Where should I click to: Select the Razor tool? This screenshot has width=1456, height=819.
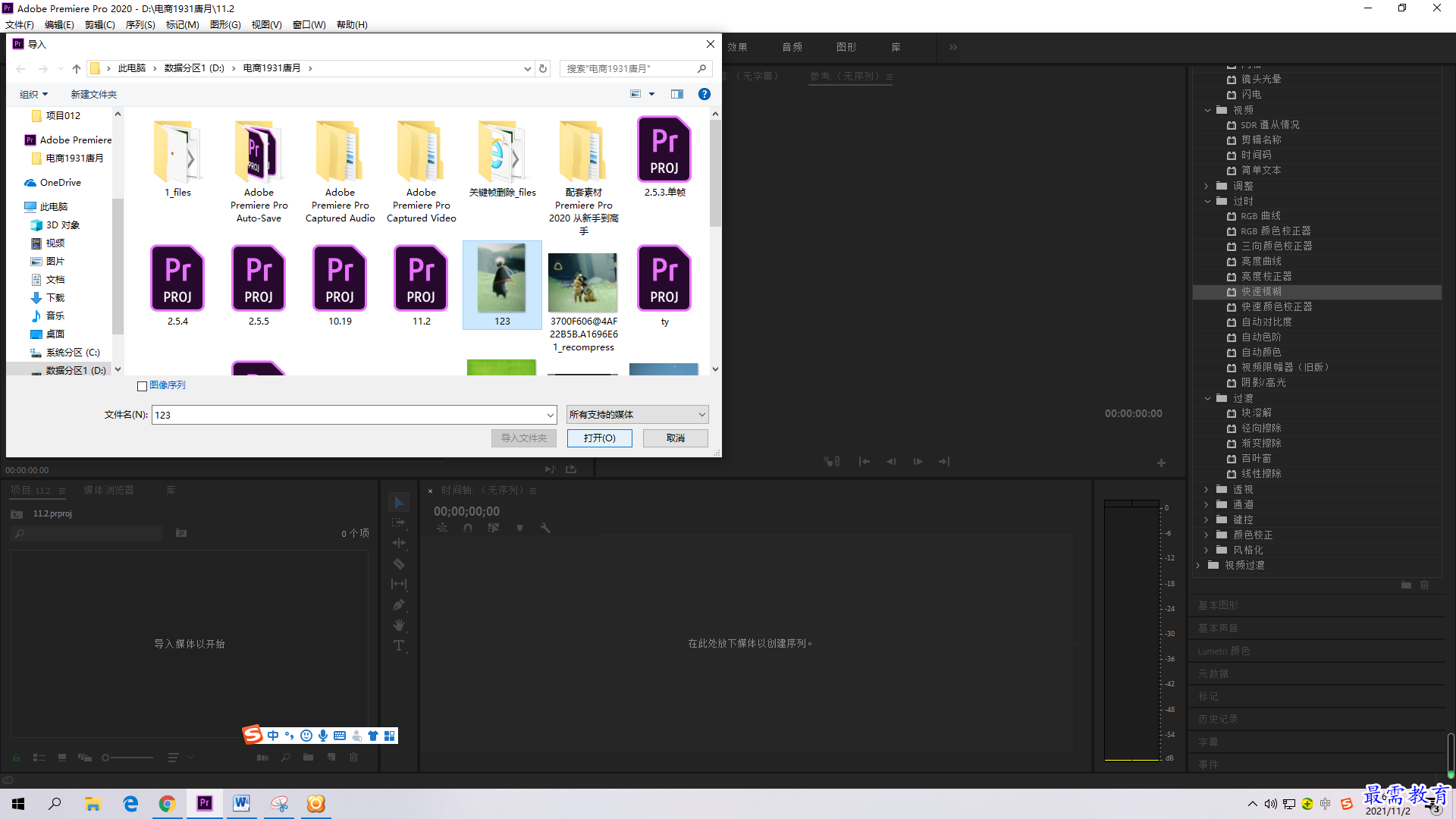[x=399, y=563]
